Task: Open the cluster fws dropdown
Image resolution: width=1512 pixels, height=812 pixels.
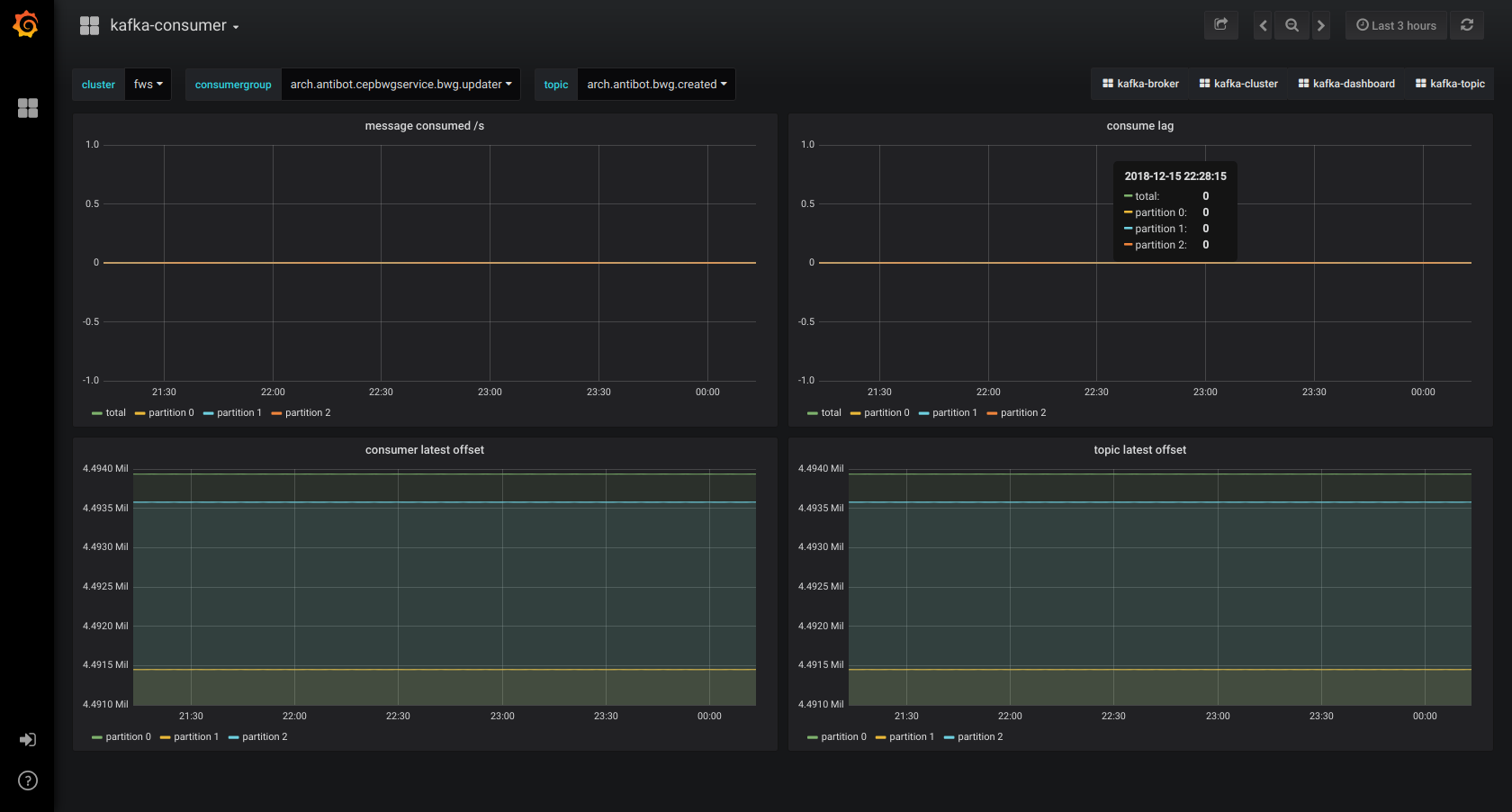Action: point(148,85)
